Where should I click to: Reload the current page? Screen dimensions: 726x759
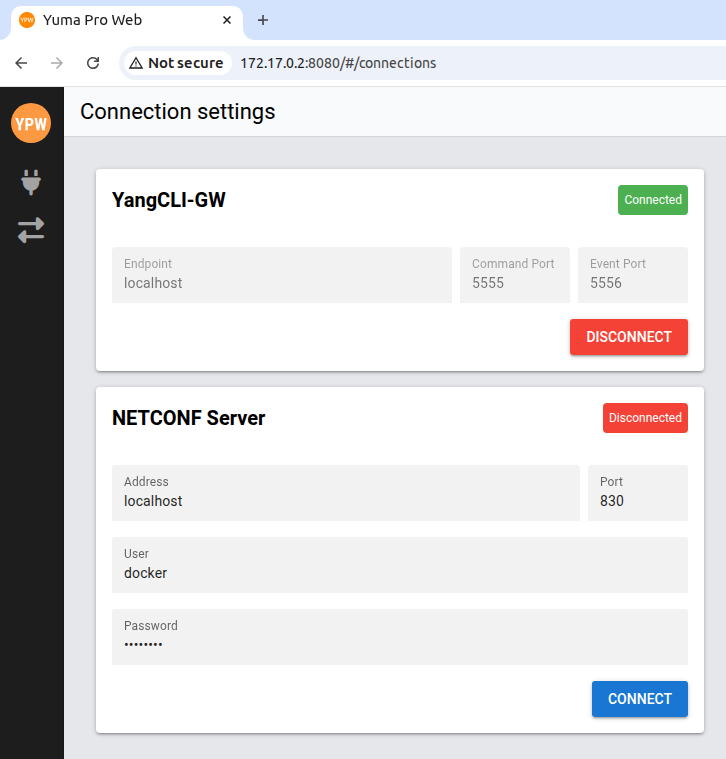pyautogui.click(x=93, y=63)
